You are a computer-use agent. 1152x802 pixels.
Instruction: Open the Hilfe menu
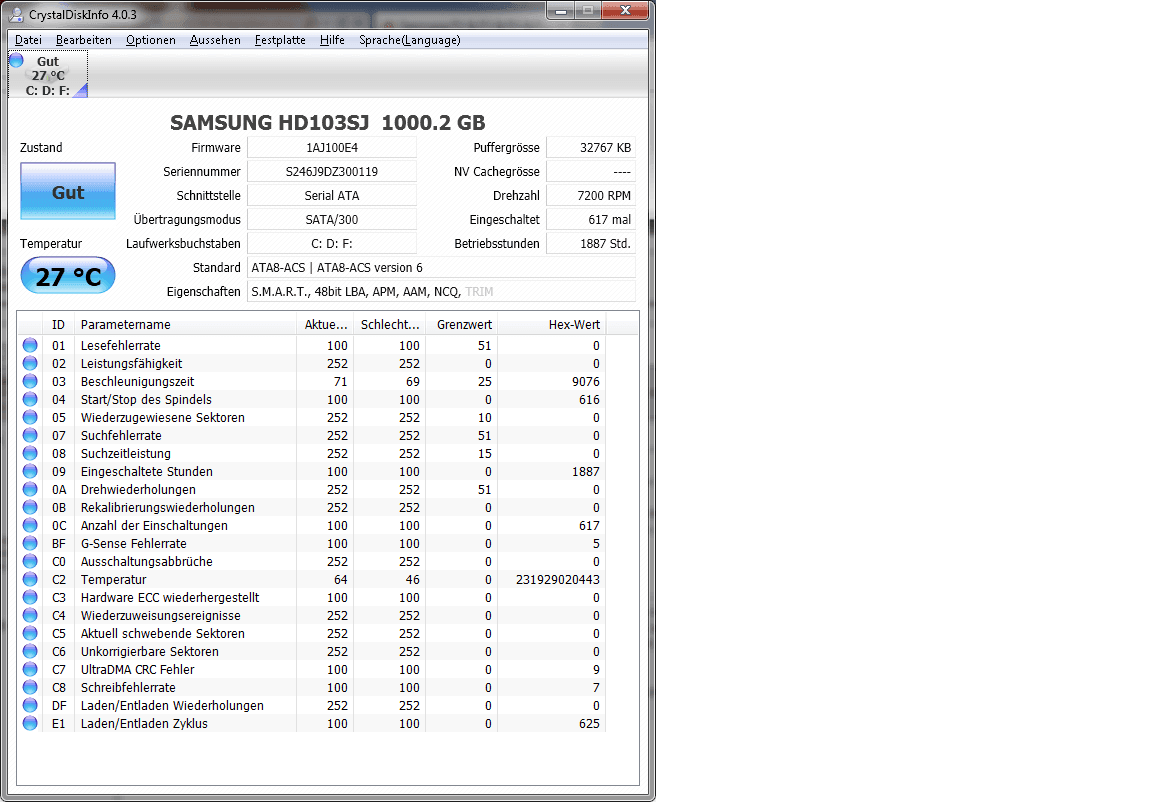click(x=332, y=40)
